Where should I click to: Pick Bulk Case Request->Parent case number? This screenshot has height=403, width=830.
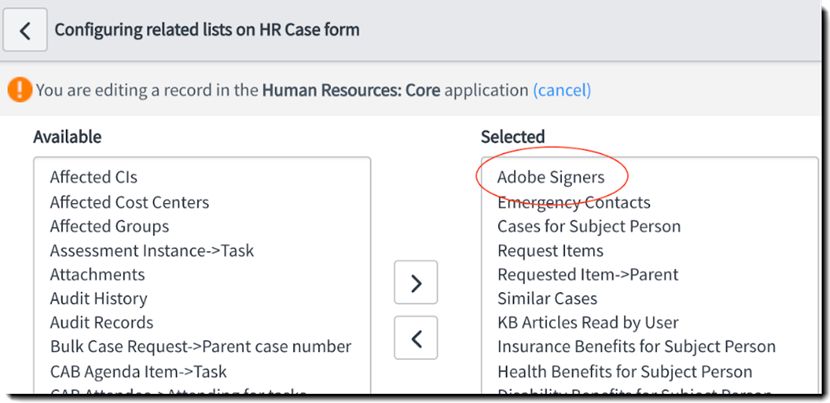click(x=201, y=346)
